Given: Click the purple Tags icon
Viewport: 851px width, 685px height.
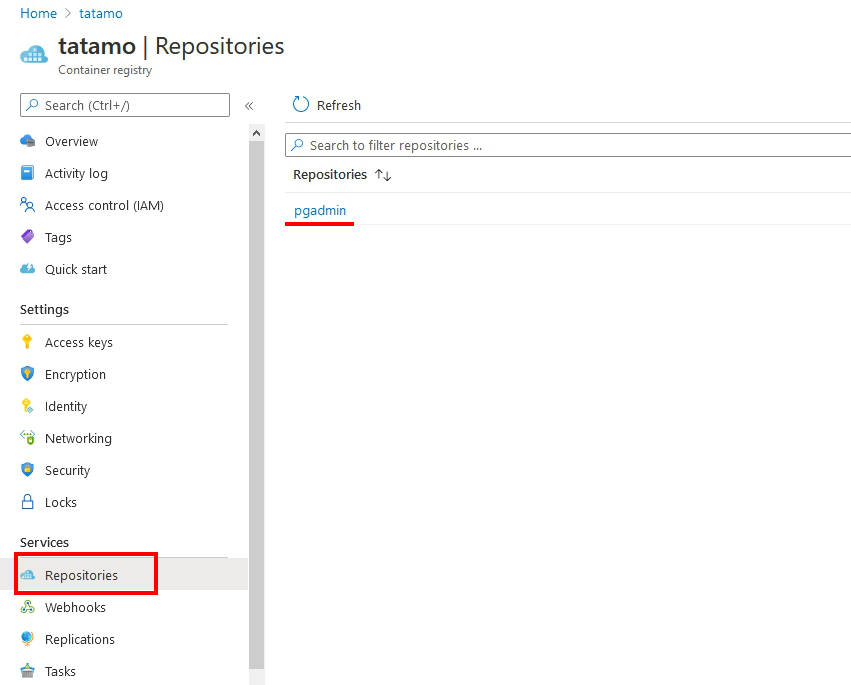Looking at the screenshot, I should [28, 237].
